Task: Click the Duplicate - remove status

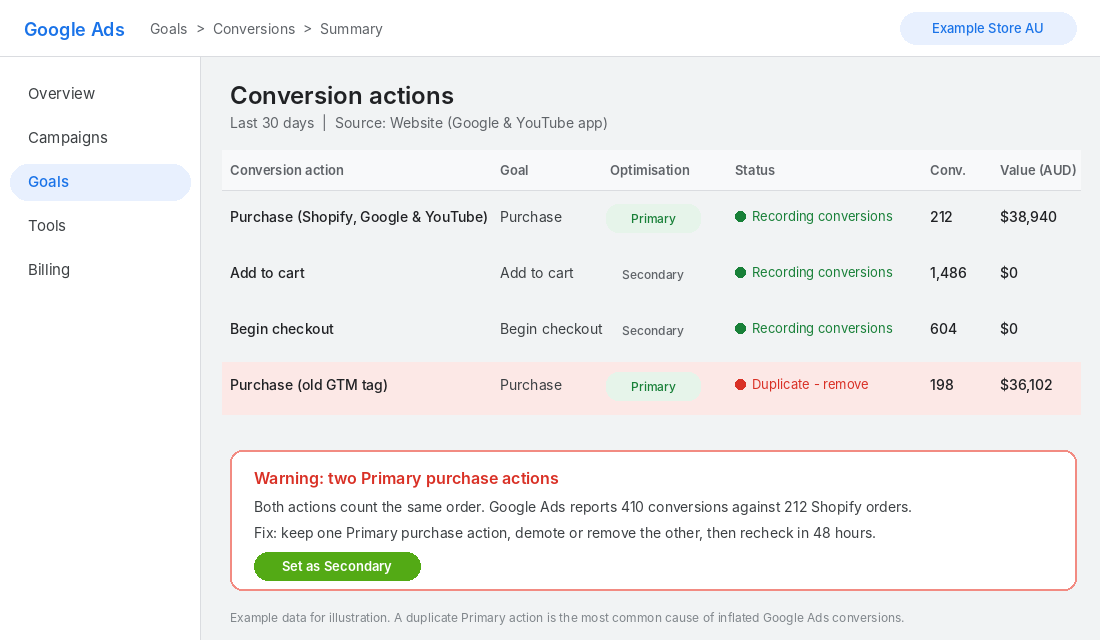Action: tap(810, 384)
